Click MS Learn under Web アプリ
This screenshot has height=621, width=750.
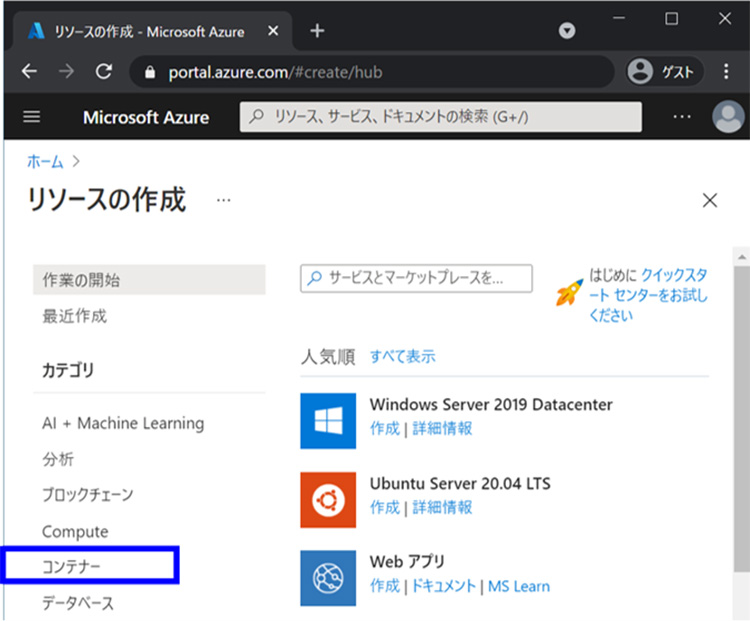coord(519,587)
